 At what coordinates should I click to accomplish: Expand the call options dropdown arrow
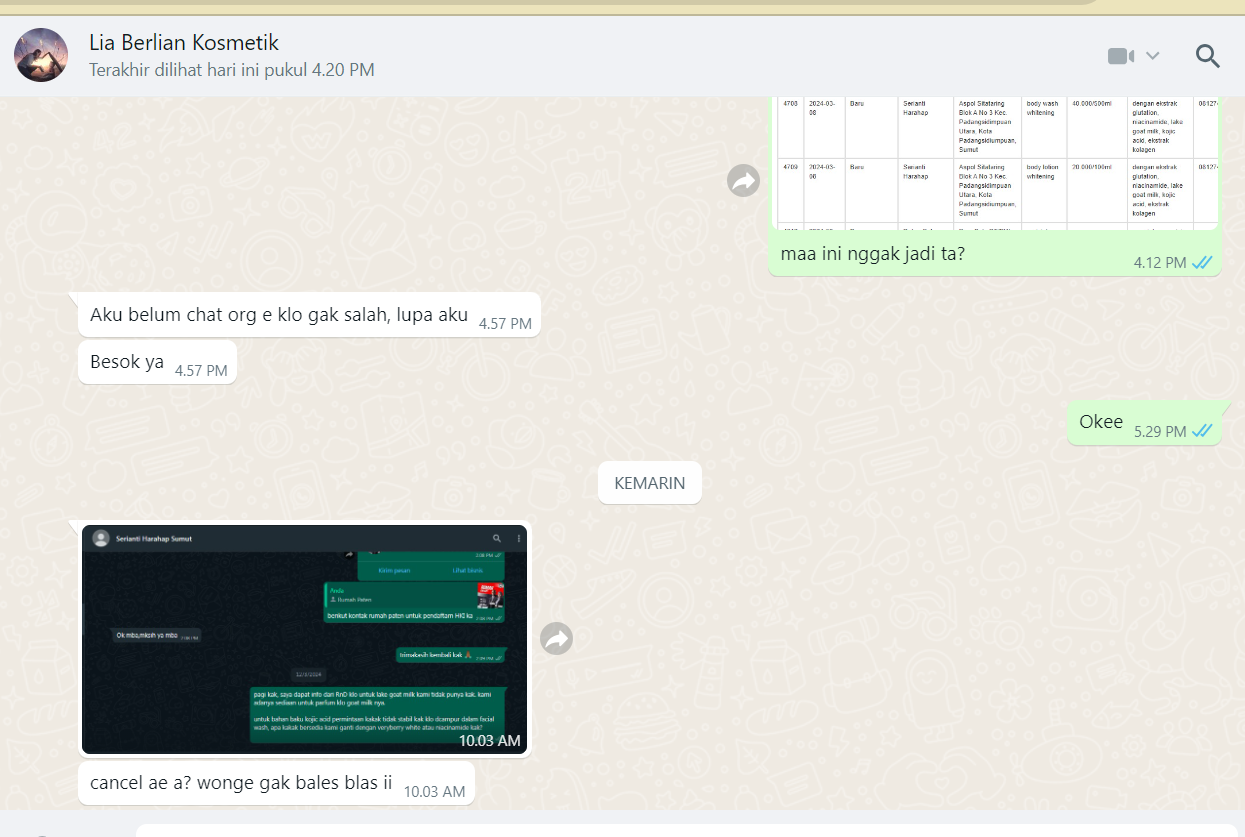click(x=1153, y=56)
